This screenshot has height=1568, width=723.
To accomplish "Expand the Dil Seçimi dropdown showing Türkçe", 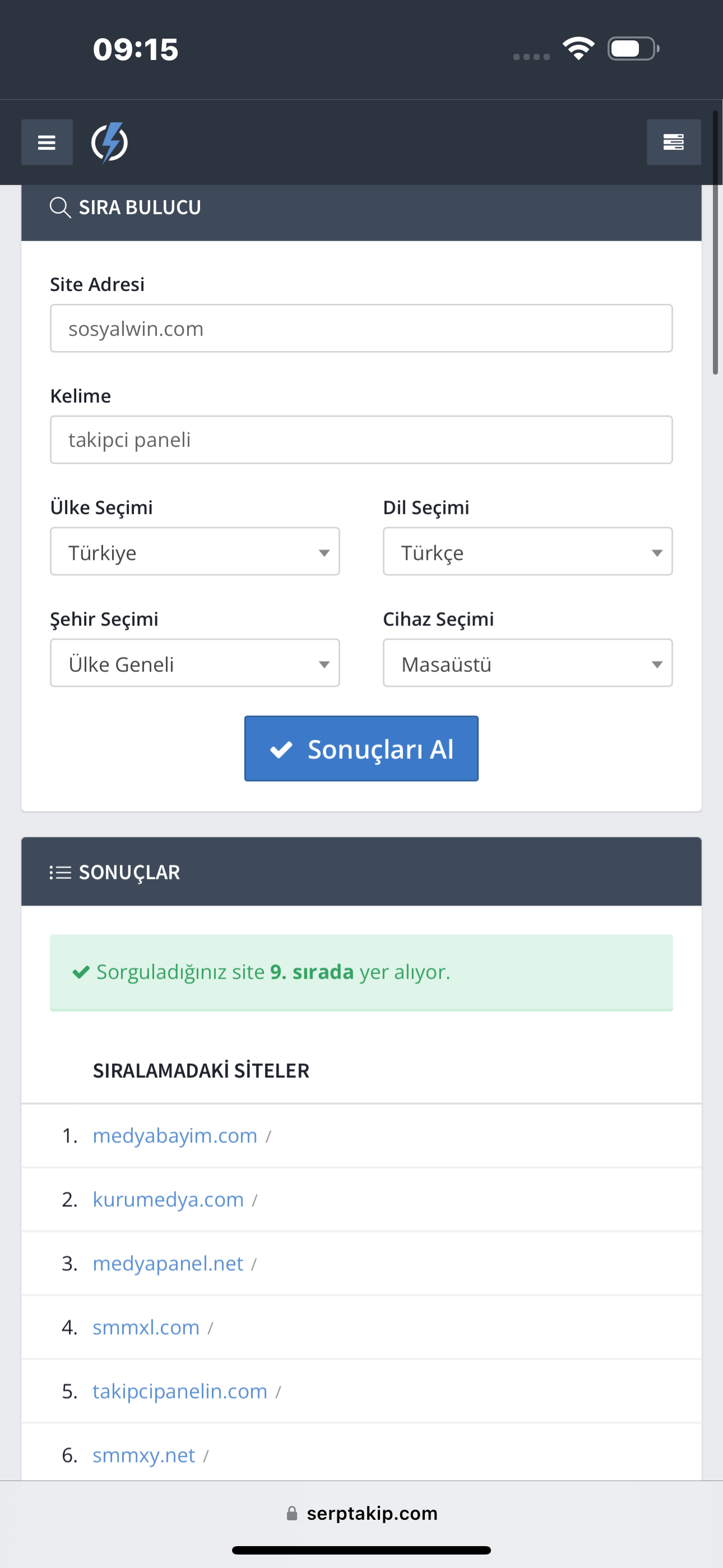I will tap(527, 551).
